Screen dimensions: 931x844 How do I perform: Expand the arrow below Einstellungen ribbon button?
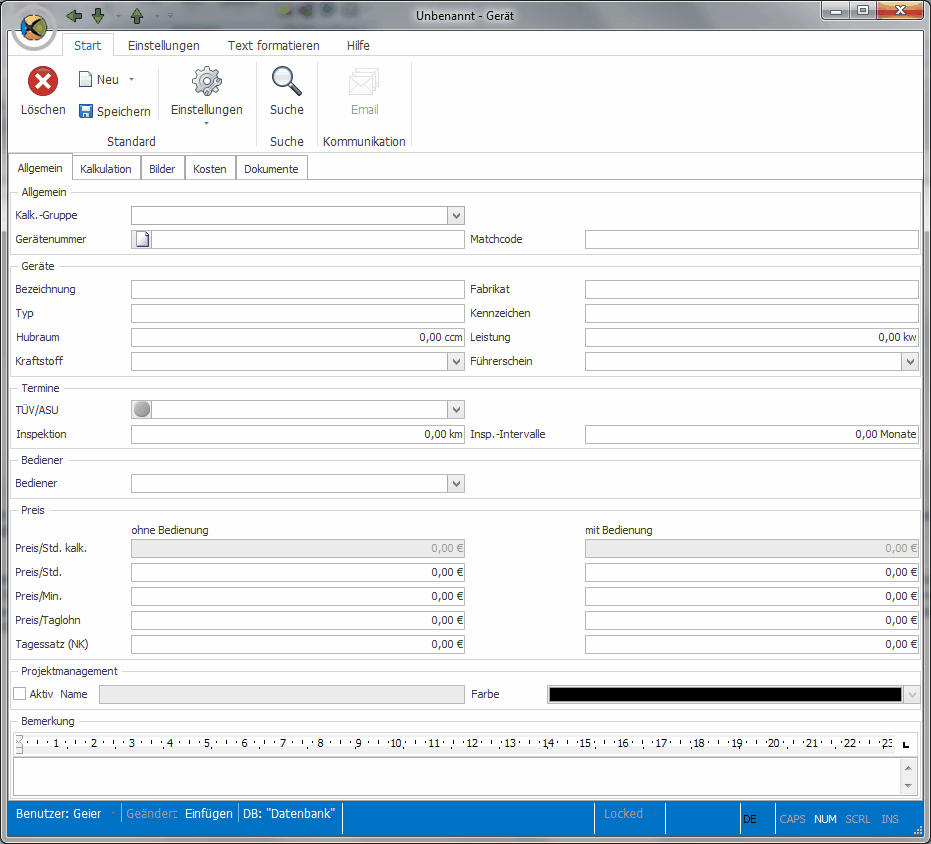coord(207,124)
